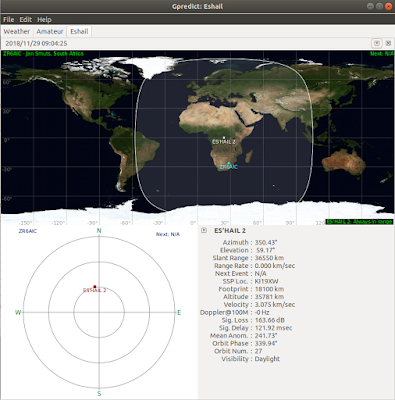Click the north marker N on the polar plot

click(x=99, y=231)
